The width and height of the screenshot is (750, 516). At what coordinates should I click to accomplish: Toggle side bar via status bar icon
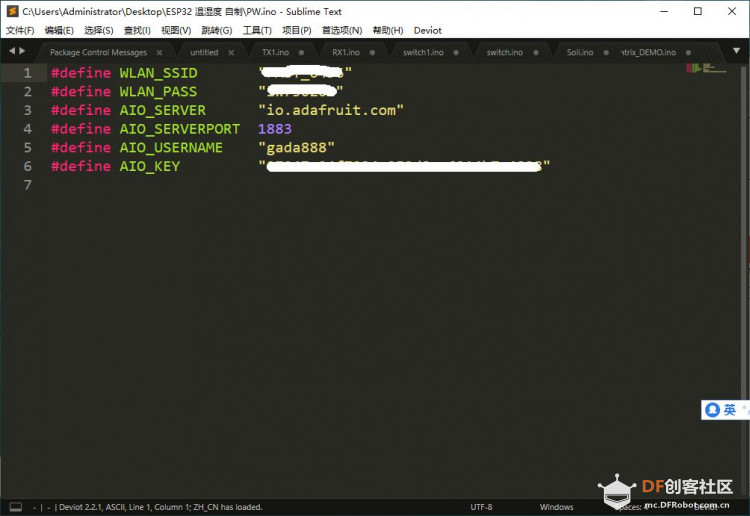tap(16, 507)
